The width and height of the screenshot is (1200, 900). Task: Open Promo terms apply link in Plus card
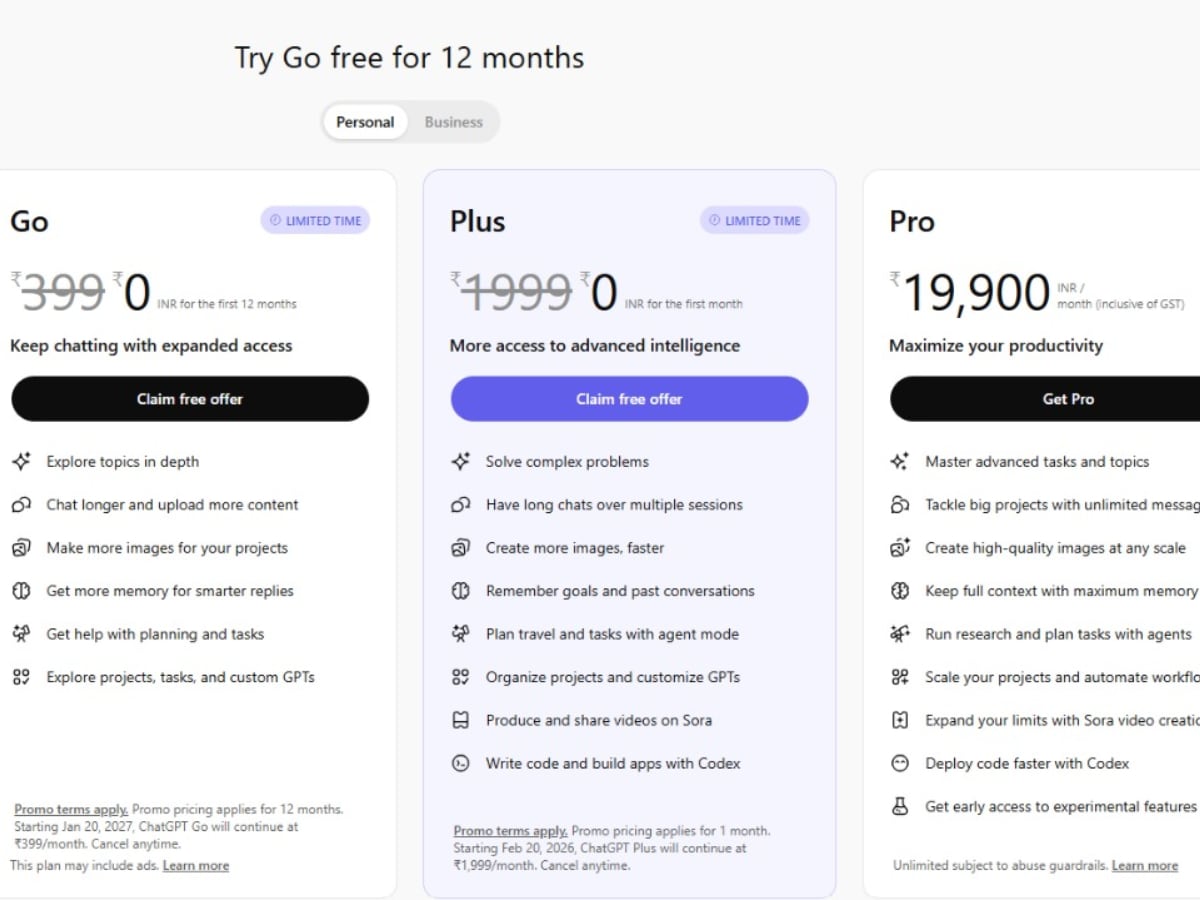510,830
